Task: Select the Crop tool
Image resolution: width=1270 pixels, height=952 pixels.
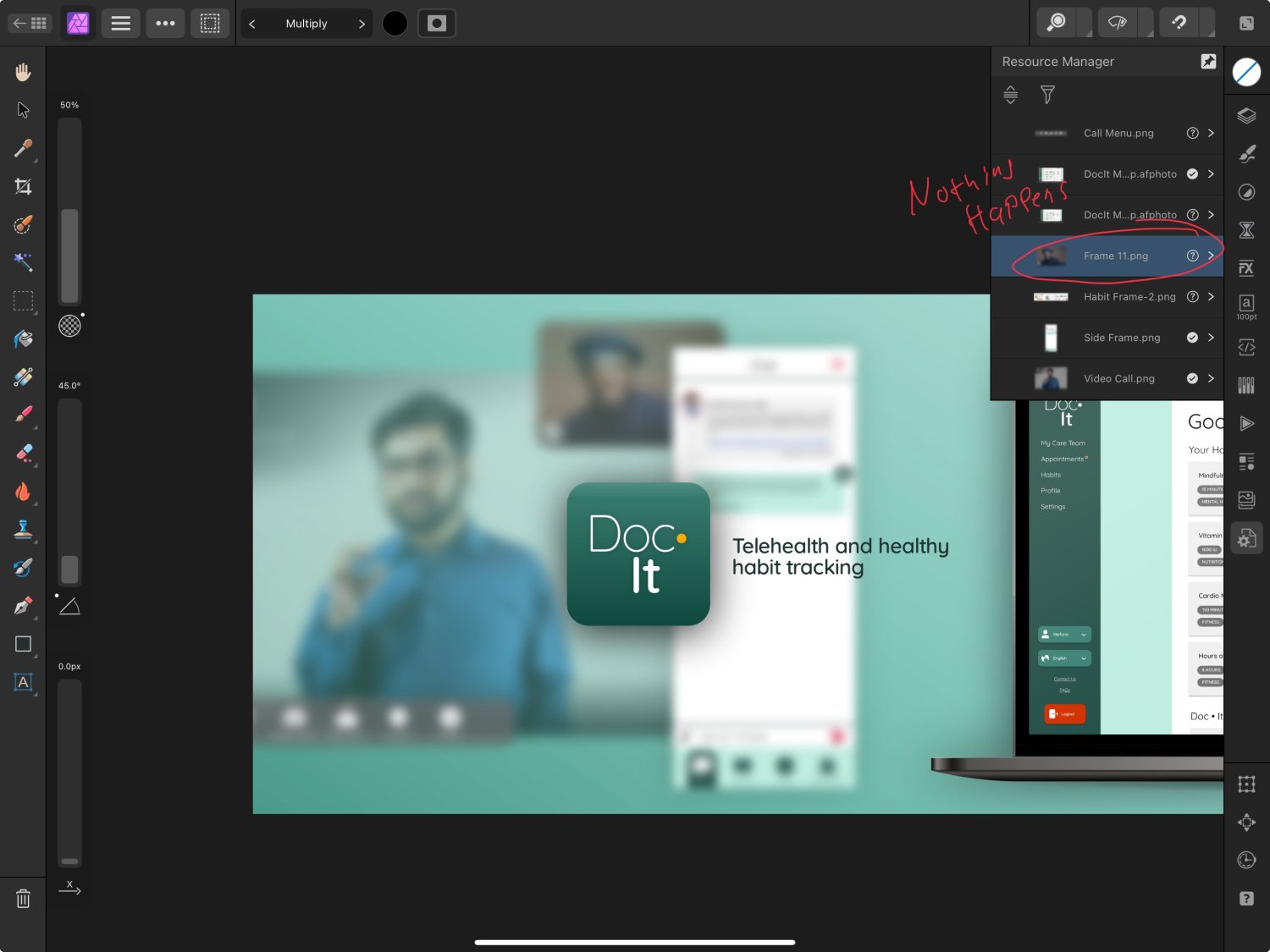Action: click(x=23, y=186)
